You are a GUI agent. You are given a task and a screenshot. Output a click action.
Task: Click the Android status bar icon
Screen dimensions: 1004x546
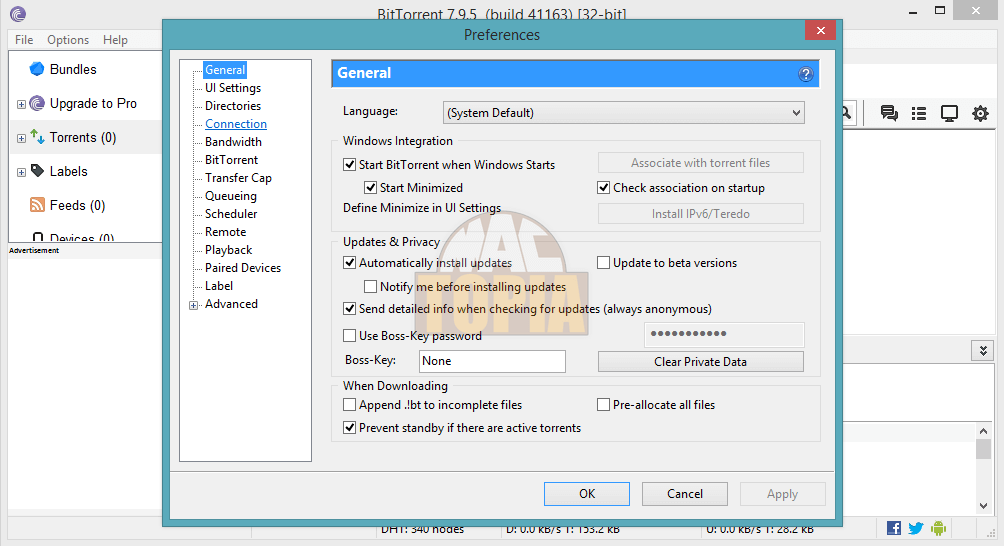pyautogui.click(x=939, y=528)
